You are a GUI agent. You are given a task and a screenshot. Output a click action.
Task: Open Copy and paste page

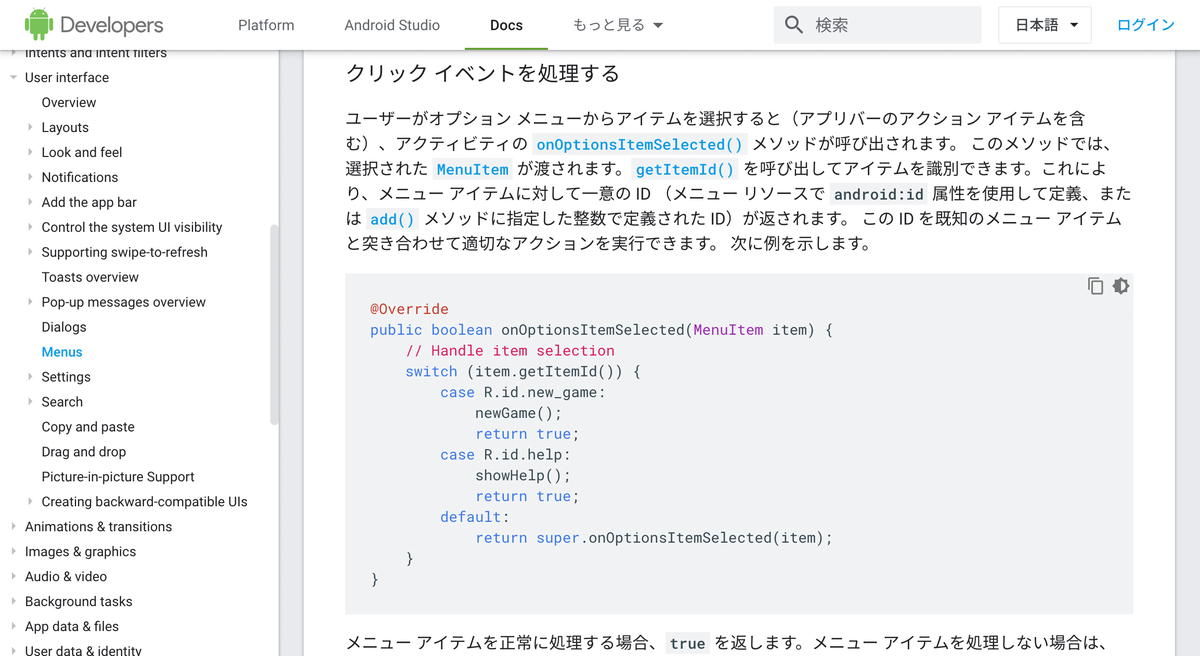click(88, 427)
